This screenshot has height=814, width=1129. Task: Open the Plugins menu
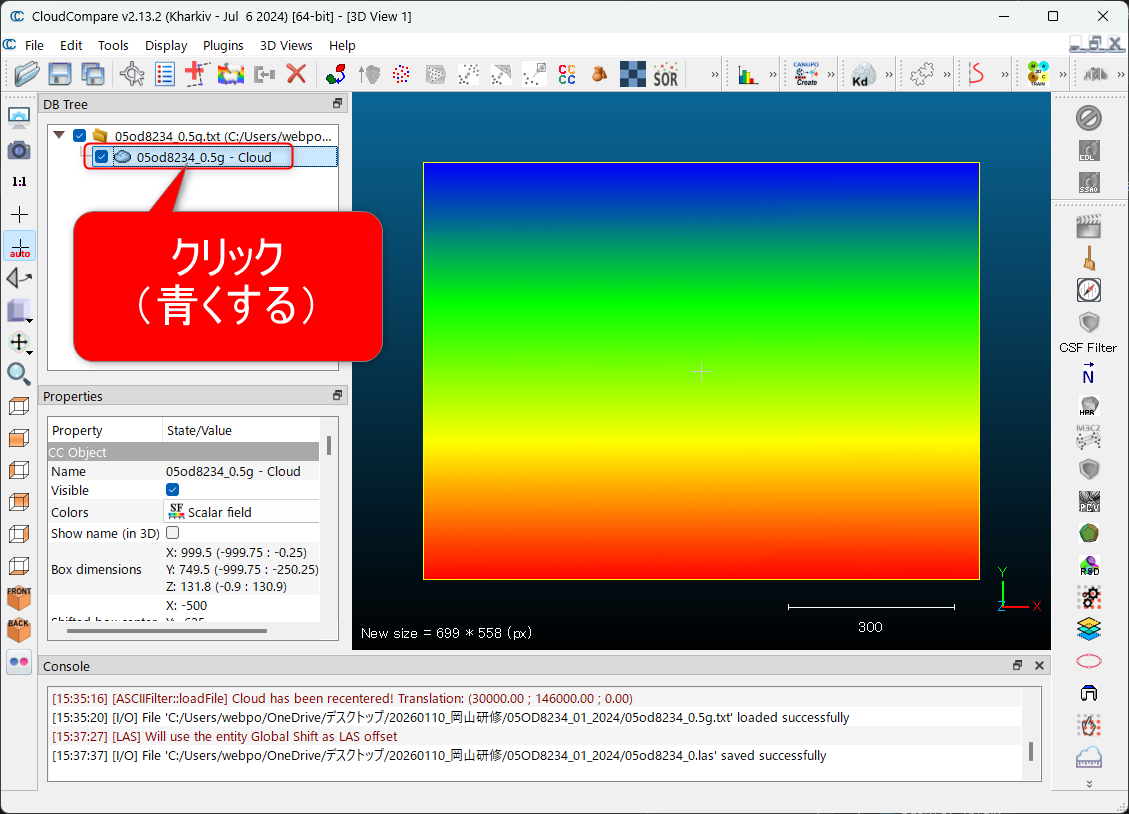click(x=223, y=45)
